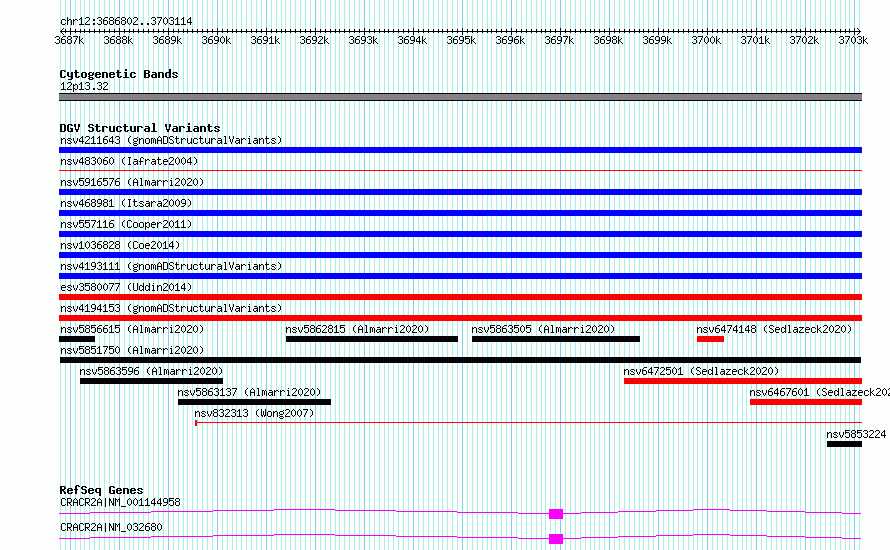Click the 3703k ruler mark

853,40
